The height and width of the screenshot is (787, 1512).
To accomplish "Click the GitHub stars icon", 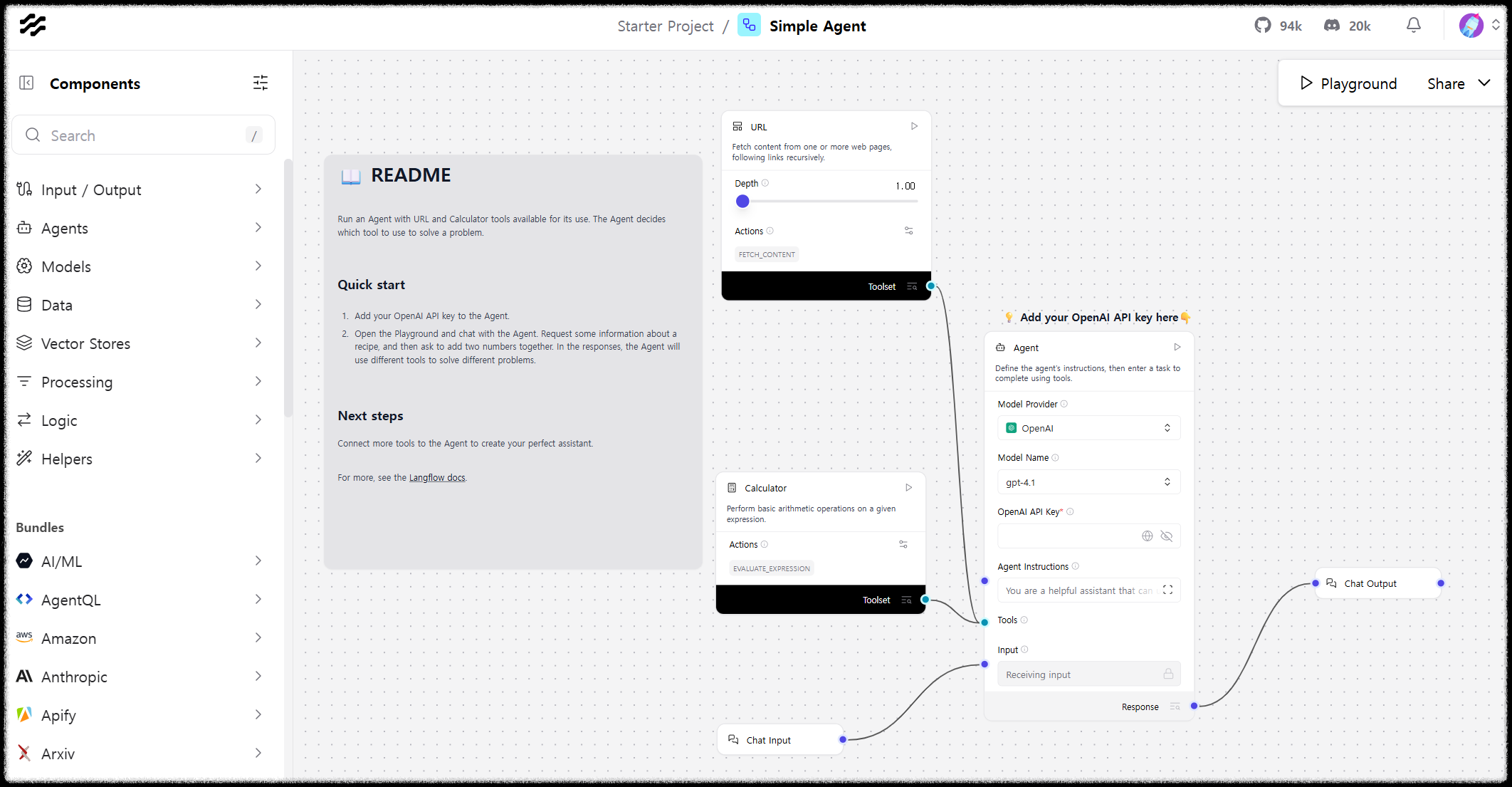I will coord(1263,26).
